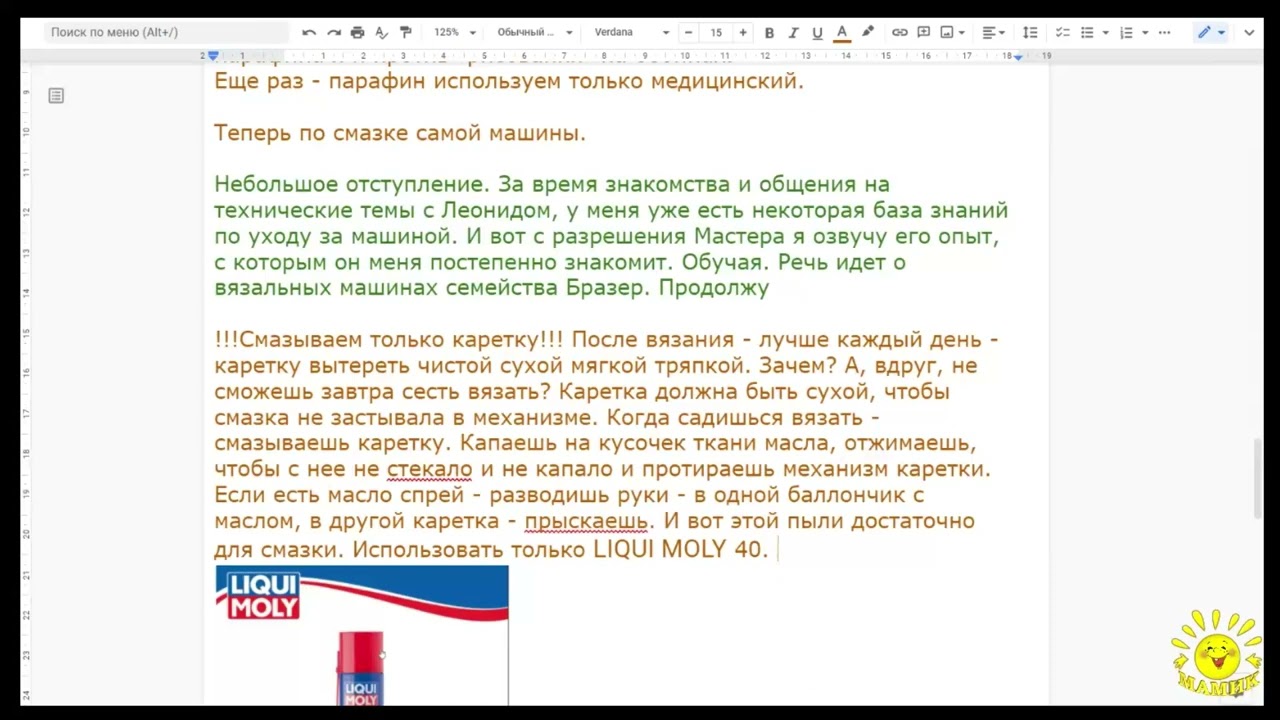The height and width of the screenshot is (720, 1280).
Task: Click the line «Теперь по смазке самой машины.»
Action: (400, 133)
